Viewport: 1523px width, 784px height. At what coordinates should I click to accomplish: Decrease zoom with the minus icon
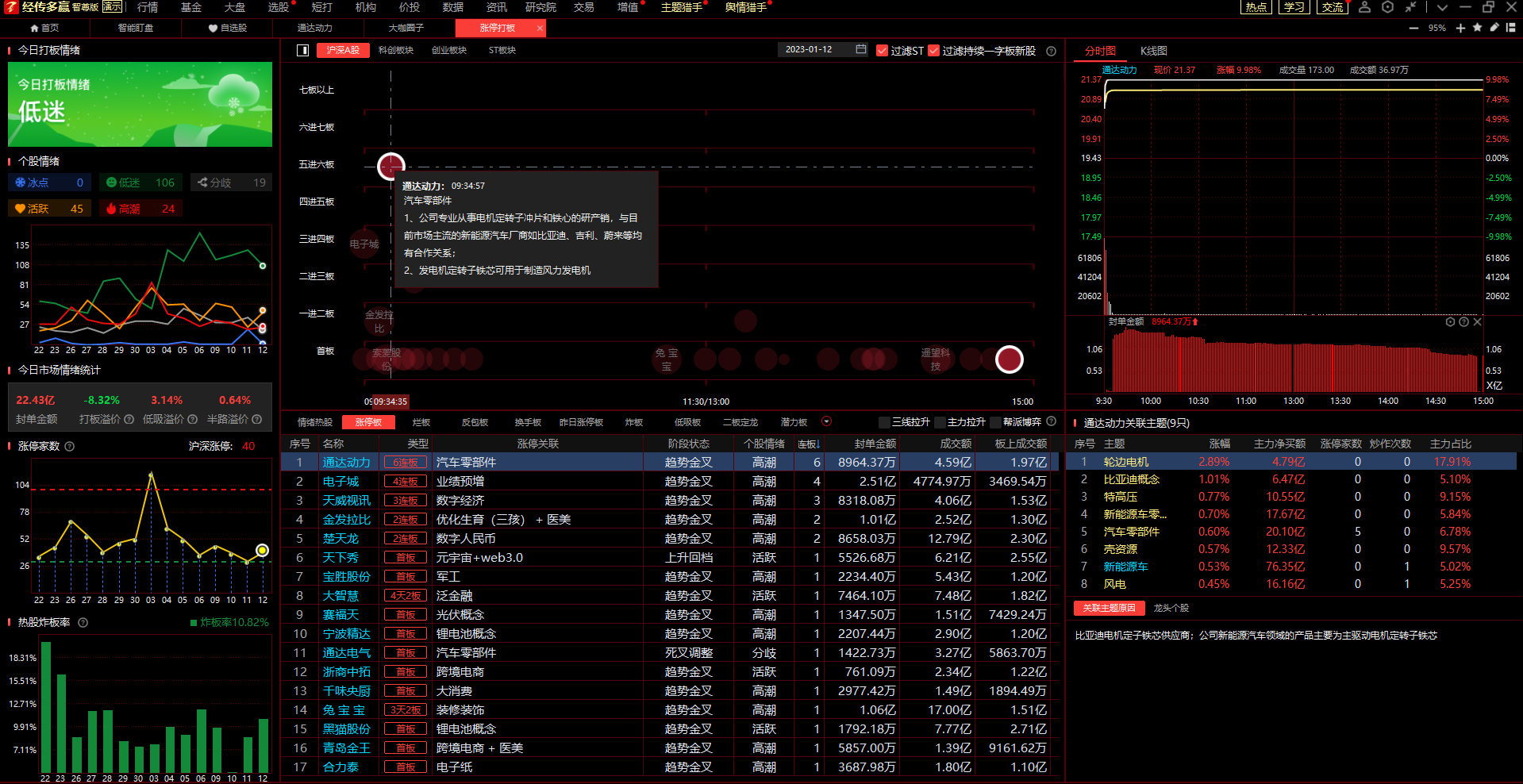click(x=1413, y=28)
